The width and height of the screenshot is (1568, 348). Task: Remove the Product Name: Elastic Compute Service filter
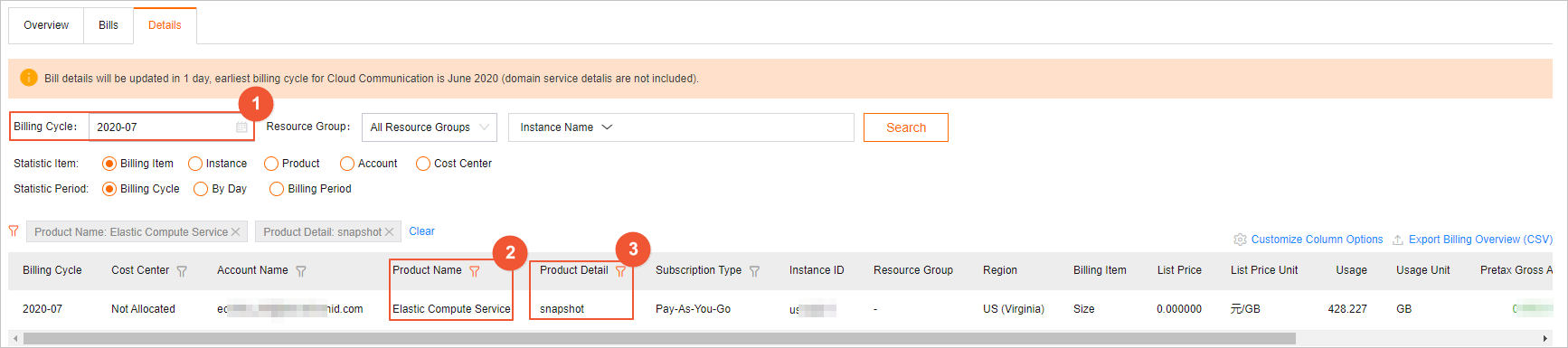[236, 232]
